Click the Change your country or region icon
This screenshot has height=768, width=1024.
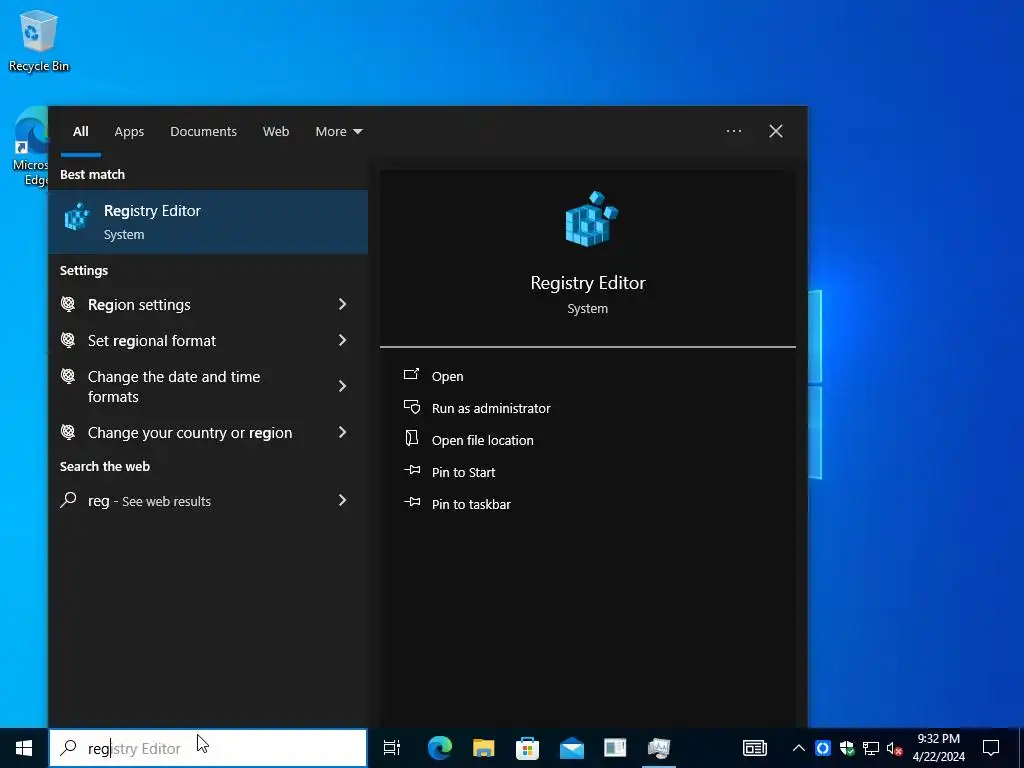[68, 432]
